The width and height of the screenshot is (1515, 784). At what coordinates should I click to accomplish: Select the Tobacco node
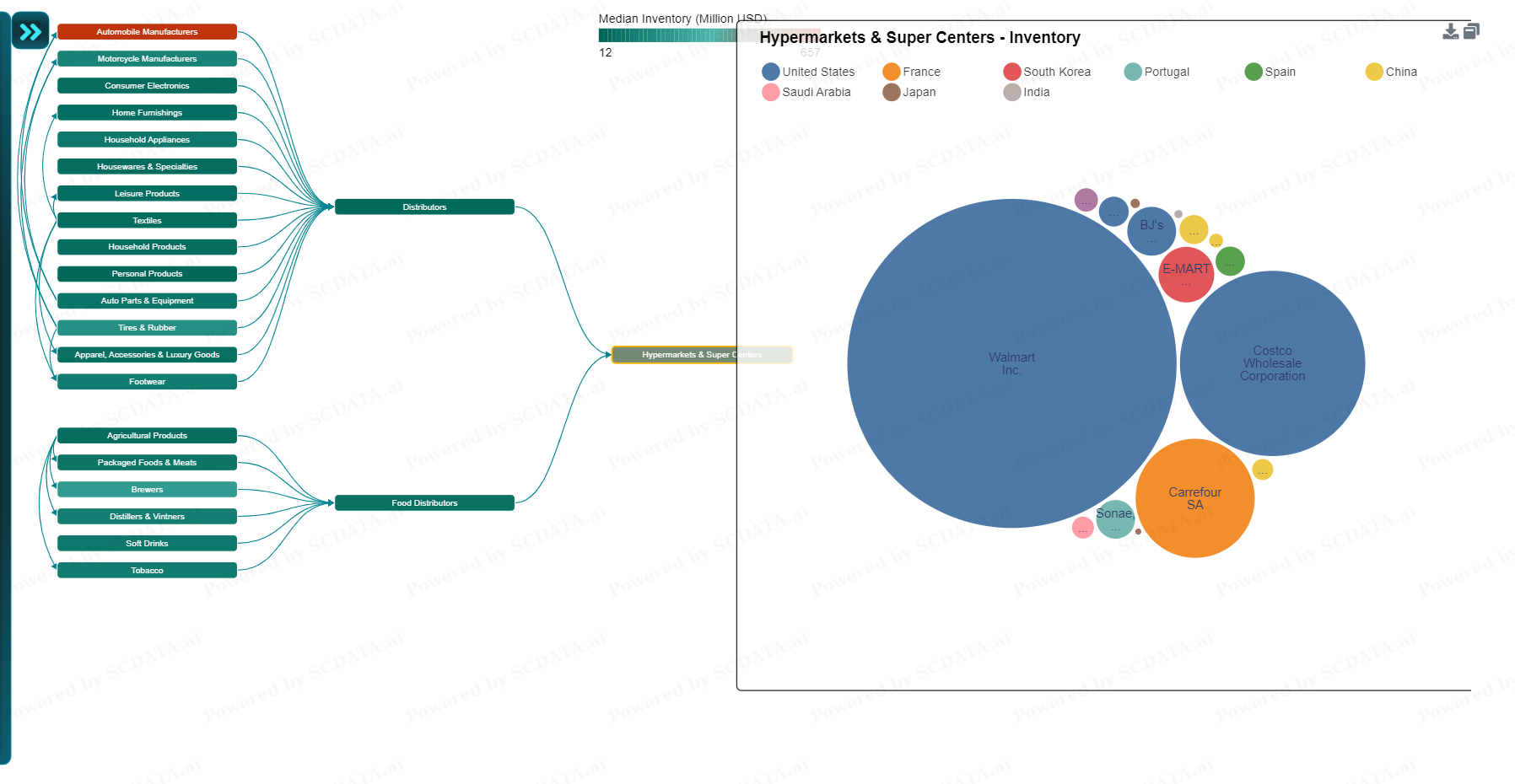point(147,571)
